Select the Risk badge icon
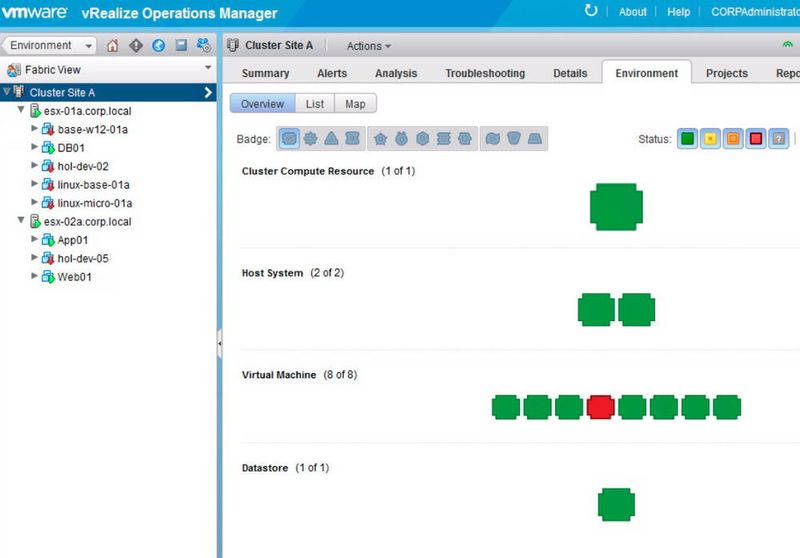Viewport: 800px width, 558px height. (x=380, y=139)
